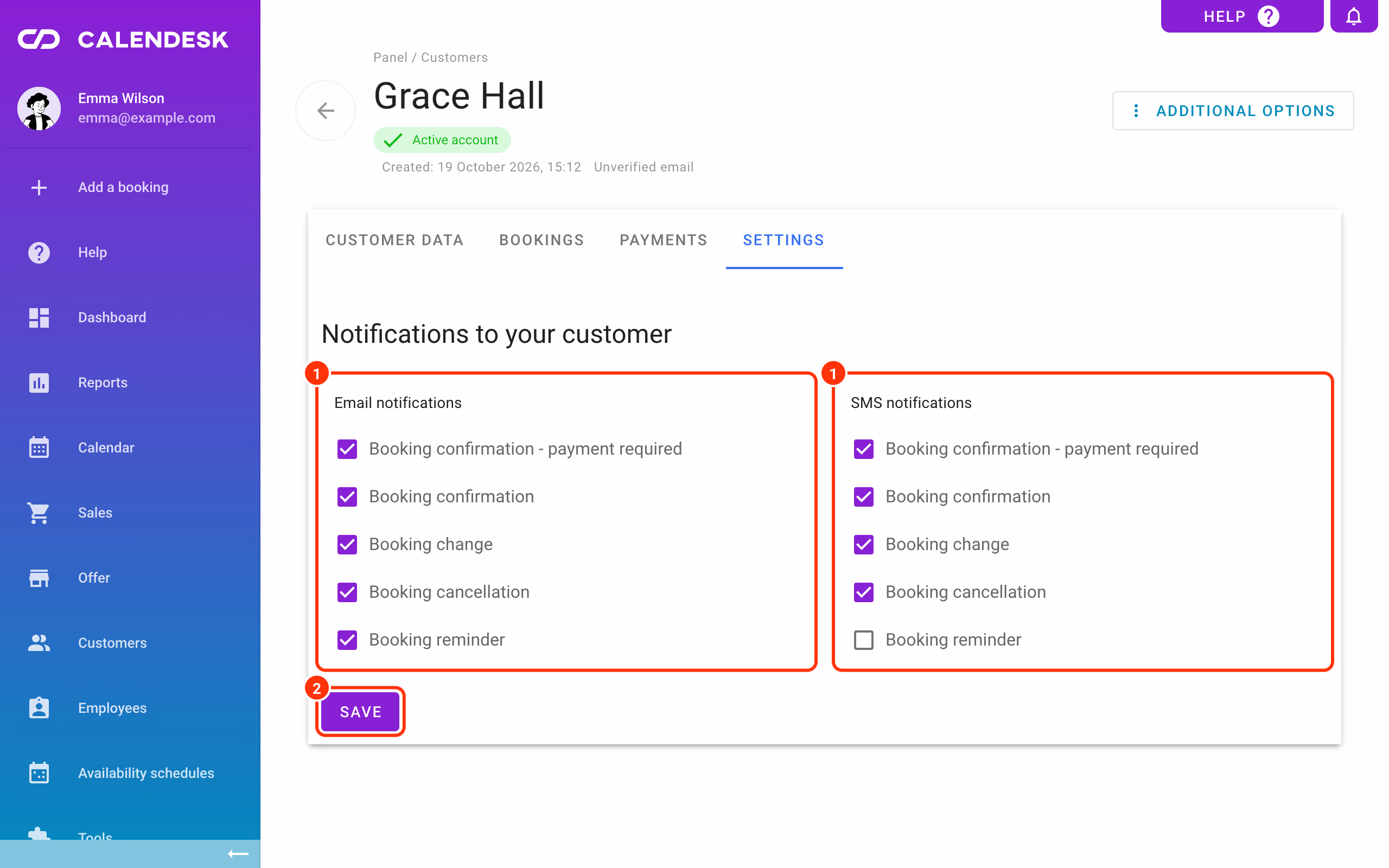Uncheck email Booking confirmation - payment required

click(x=347, y=448)
